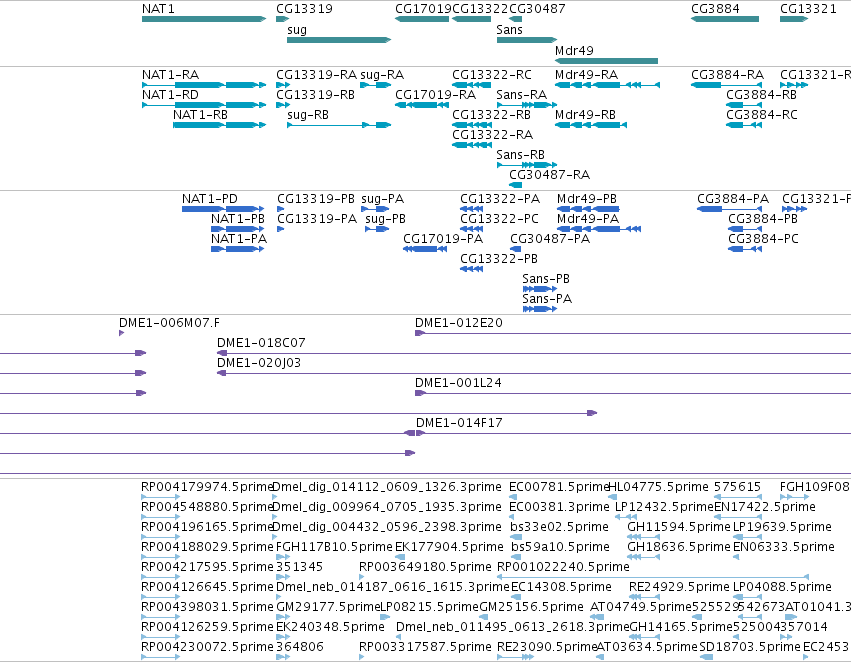
Task: Click the EC00781.5prime EST label
Action: click(x=558, y=487)
